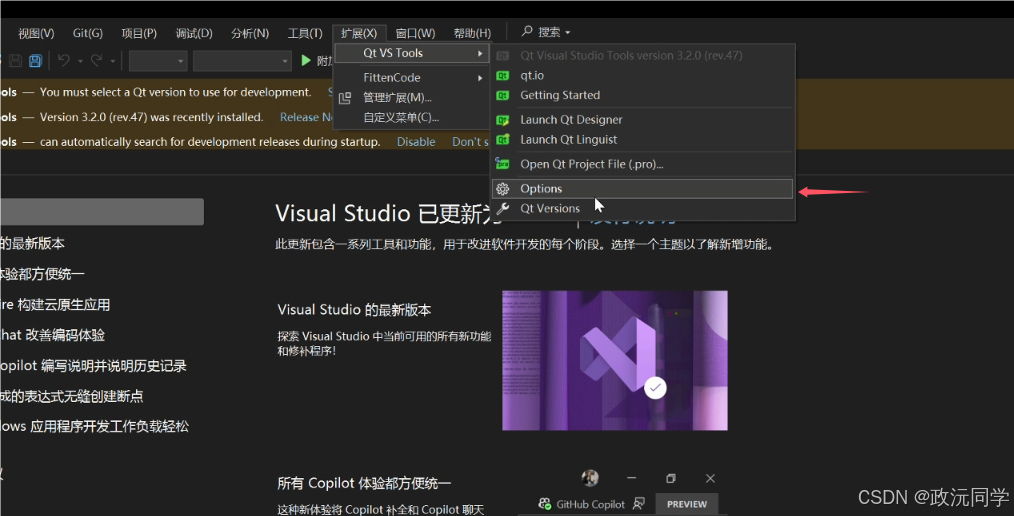Viewport: 1014px width, 516px height.
Task: Select 管理扩展(M)... menu entry
Action: (411, 98)
